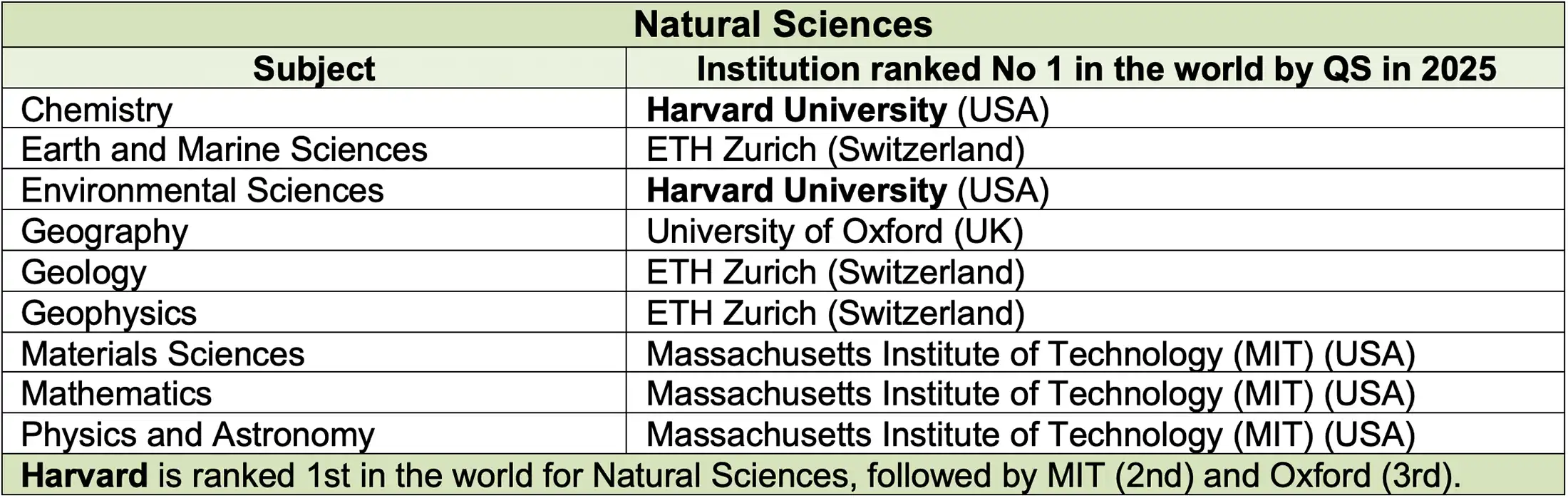
Task: Click the Harvard ranked 1st footer note
Action: point(741,475)
